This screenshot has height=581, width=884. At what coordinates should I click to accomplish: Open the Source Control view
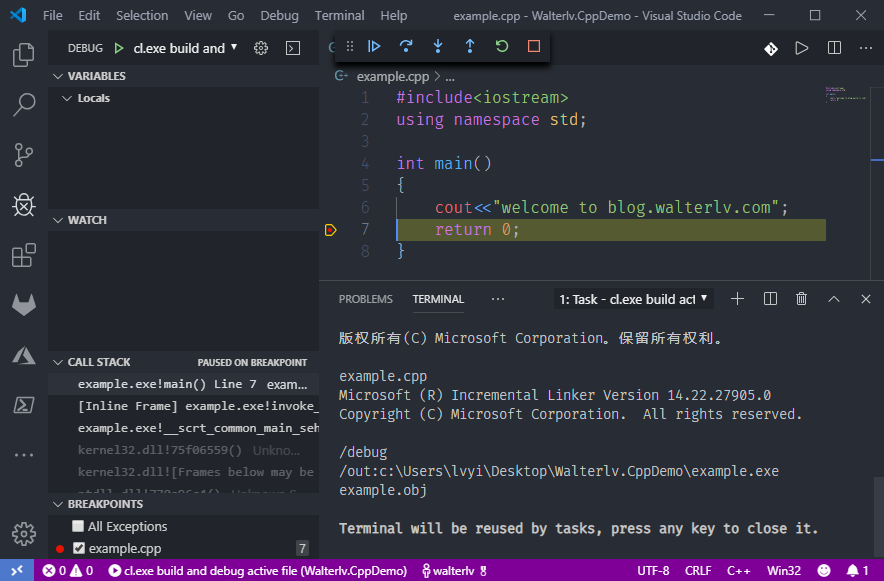click(x=24, y=154)
